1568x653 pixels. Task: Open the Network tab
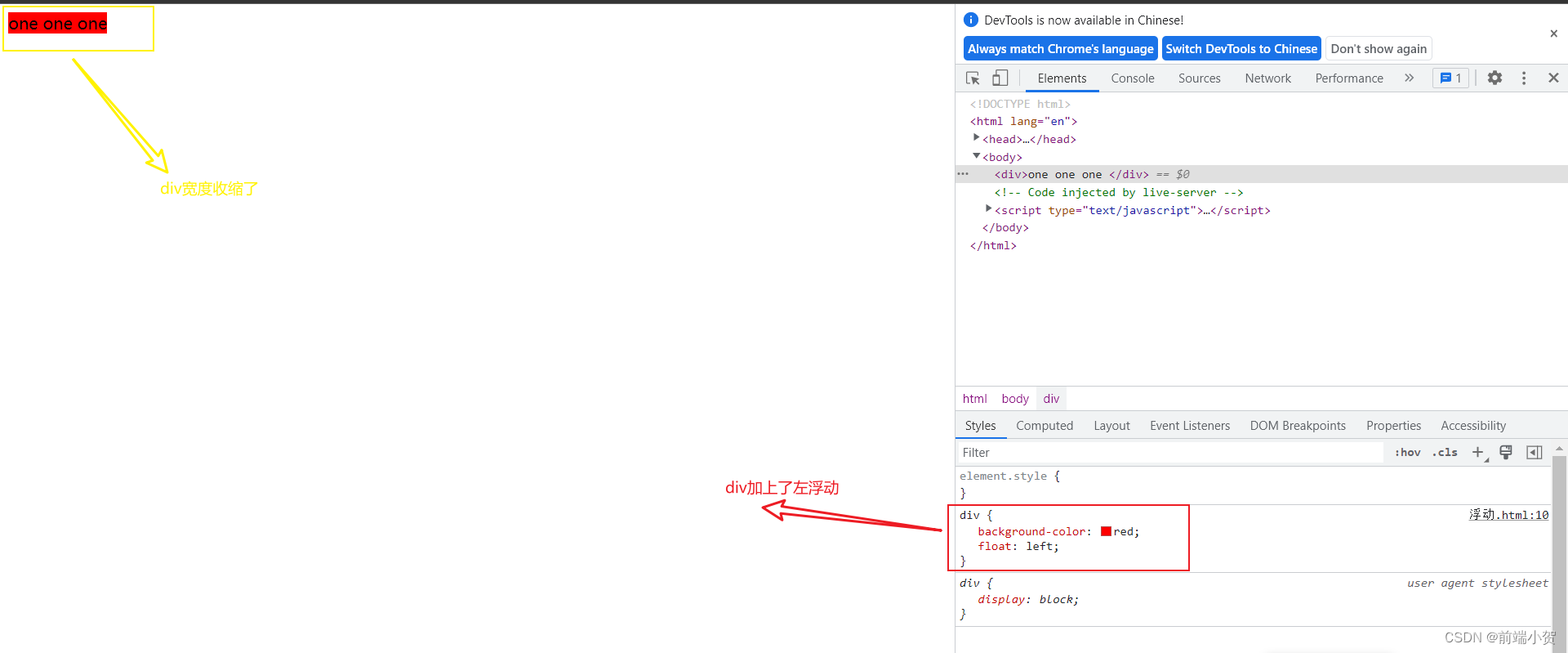[1267, 78]
